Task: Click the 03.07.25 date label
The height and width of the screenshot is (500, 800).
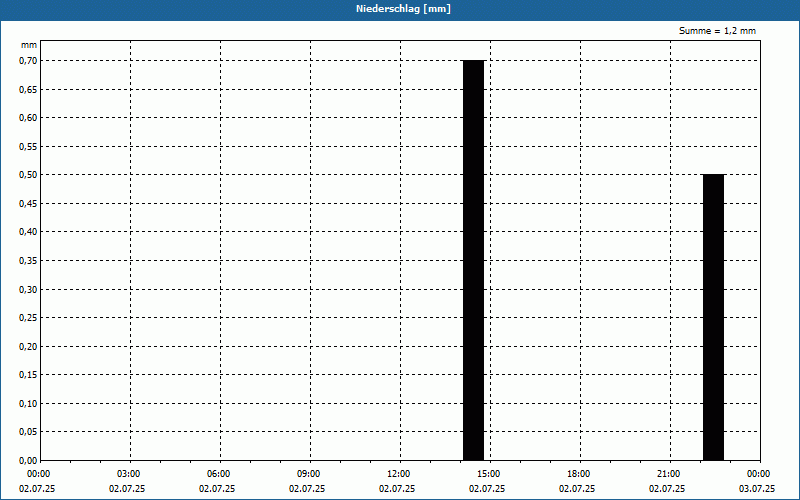Action: pyautogui.click(x=757, y=489)
